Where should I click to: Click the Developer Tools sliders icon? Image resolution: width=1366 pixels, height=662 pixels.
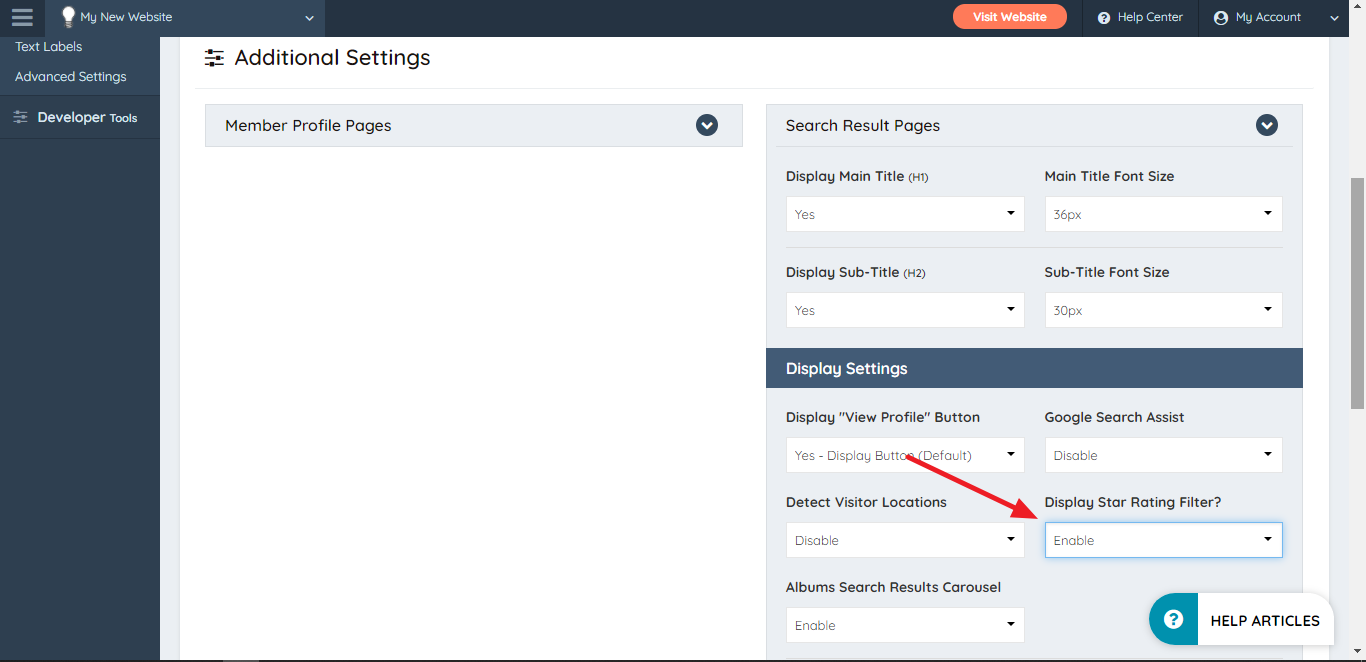click(20, 117)
